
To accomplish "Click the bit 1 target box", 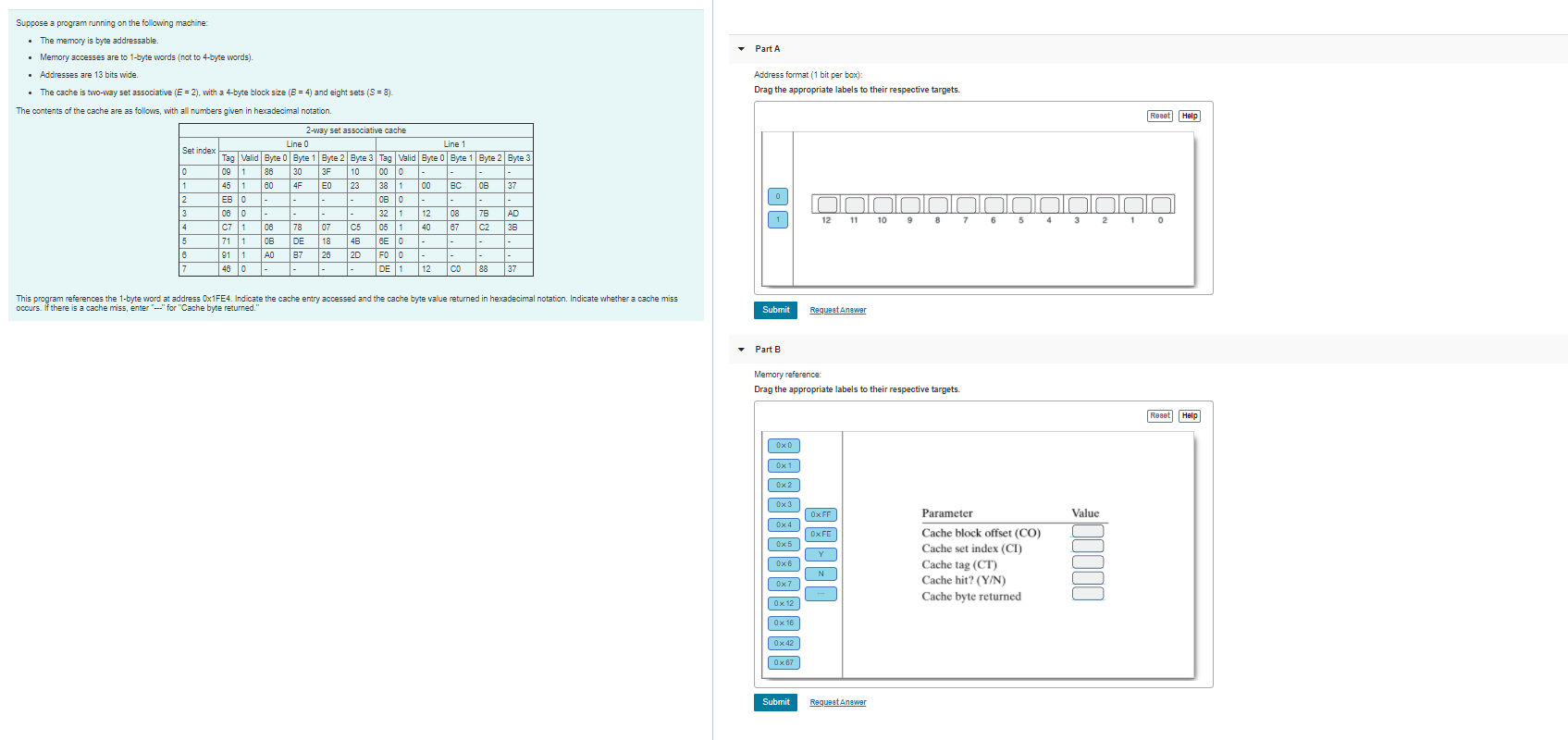I will click(1133, 204).
